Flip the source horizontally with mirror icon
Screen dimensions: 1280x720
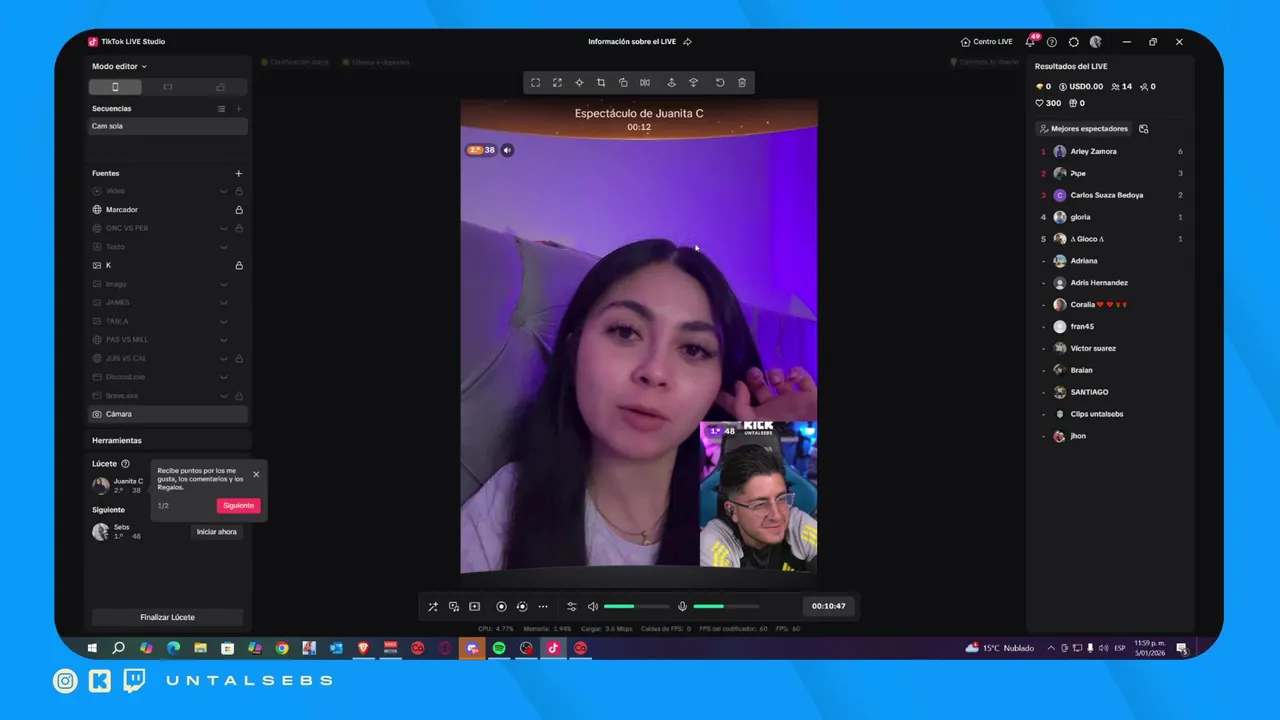click(x=645, y=83)
